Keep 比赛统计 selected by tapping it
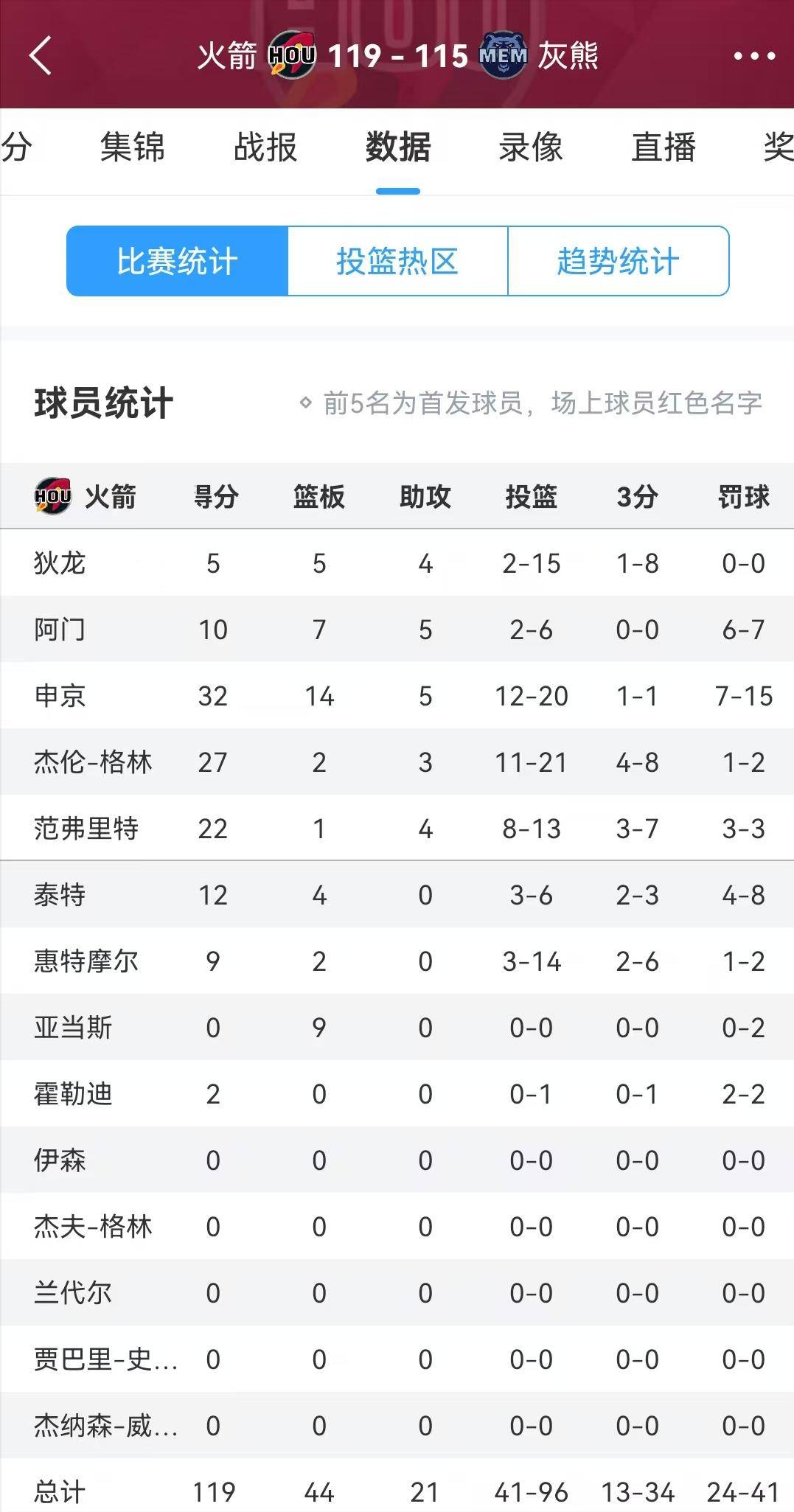 [176, 262]
